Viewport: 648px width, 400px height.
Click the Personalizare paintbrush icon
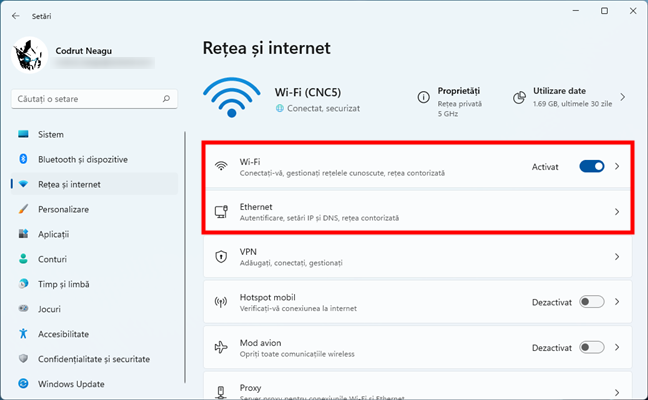click(24, 209)
